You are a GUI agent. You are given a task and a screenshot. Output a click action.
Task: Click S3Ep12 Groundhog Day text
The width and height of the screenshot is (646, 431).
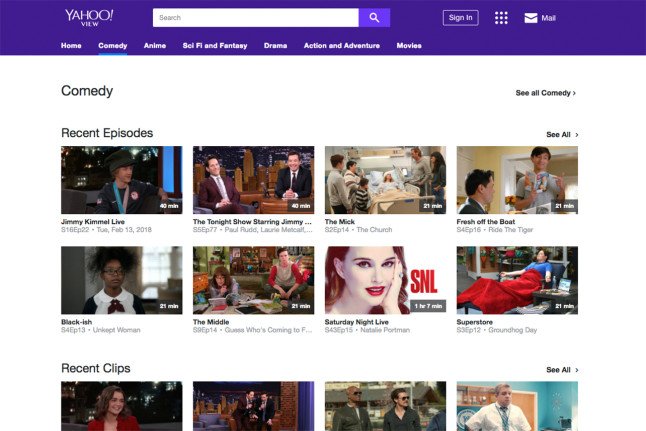(x=497, y=330)
